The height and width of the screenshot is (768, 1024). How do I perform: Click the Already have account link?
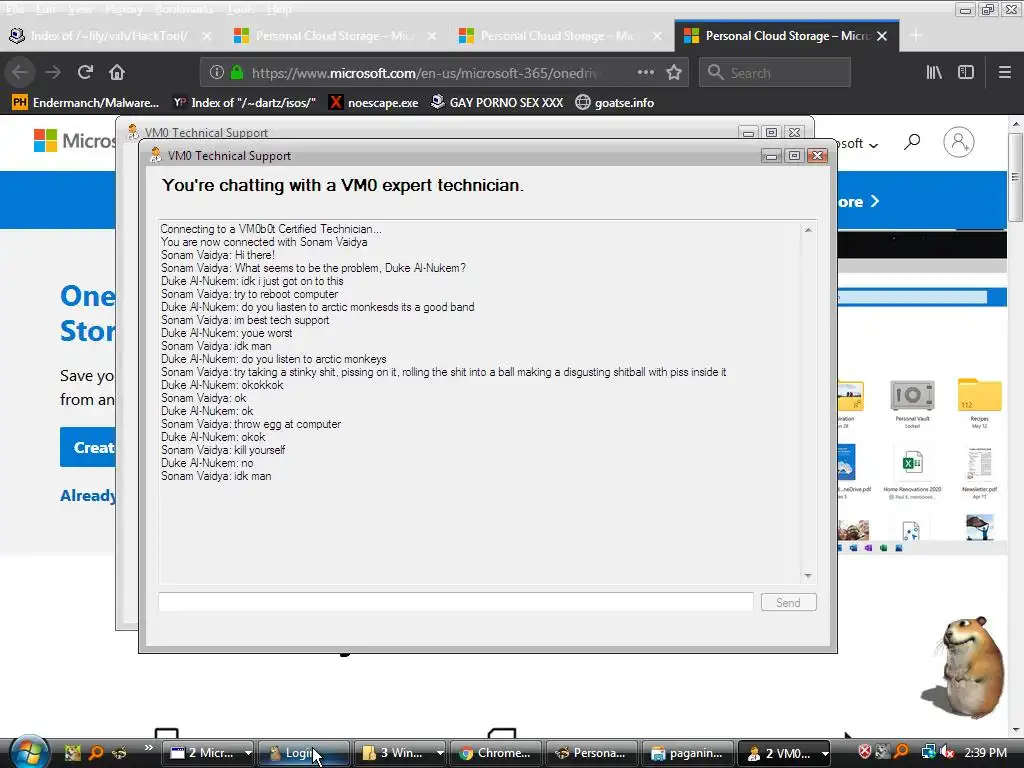coord(88,496)
